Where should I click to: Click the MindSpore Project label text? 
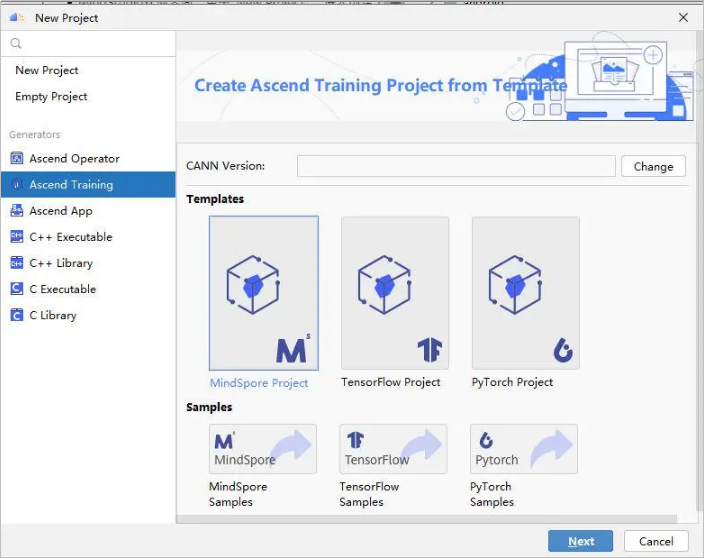[x=259, y=383]
